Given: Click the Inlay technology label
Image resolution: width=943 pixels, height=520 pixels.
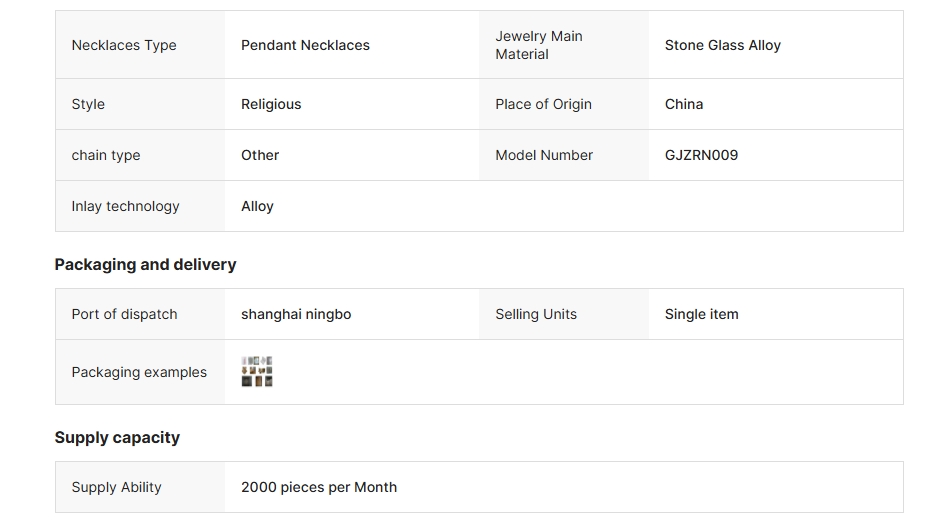Looking at the screenshot, I should [x=125, y=206].
